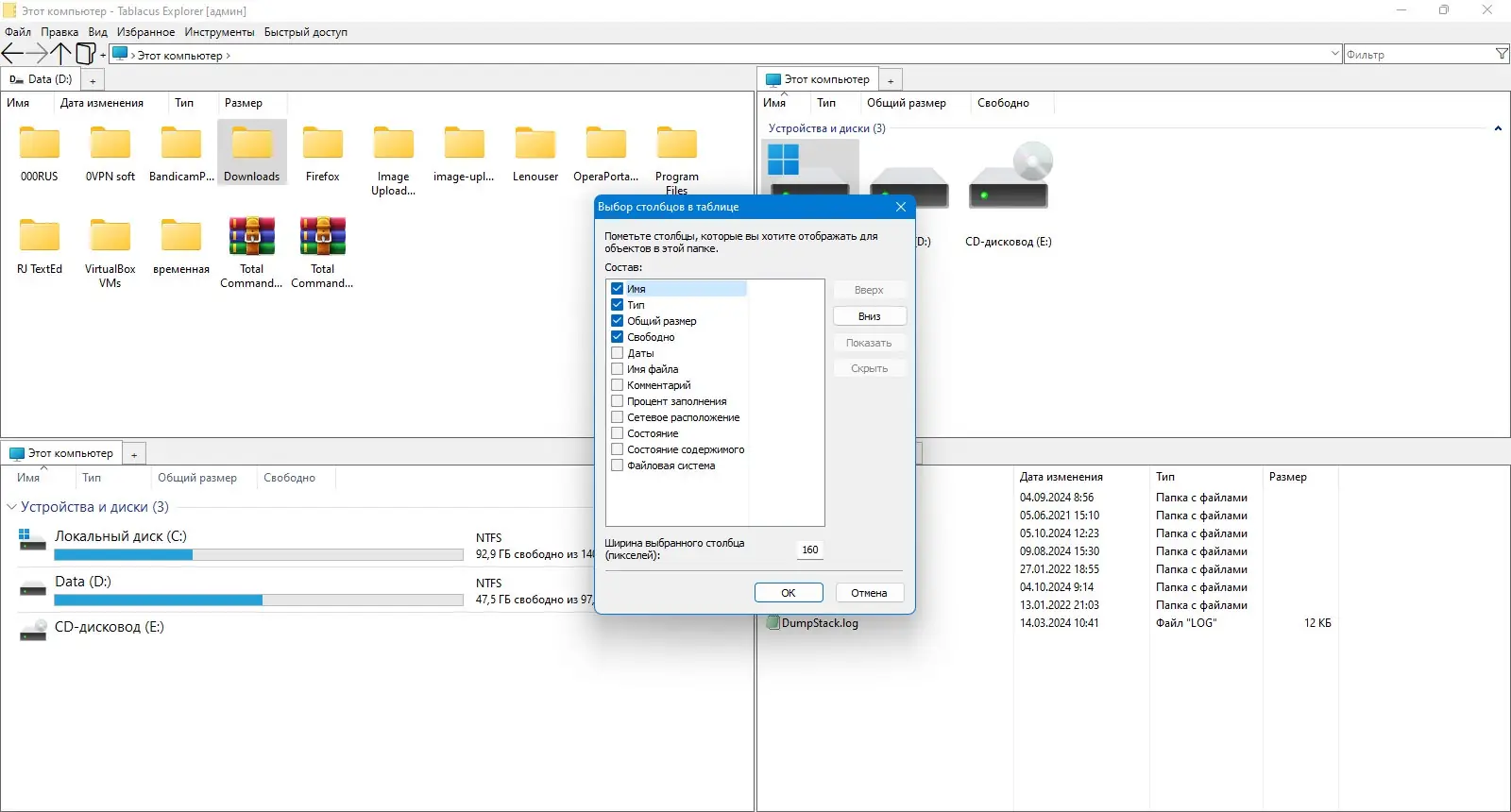The image size is (1511, 812).
Task: Open the Быстрый доступ menu
Action: pos(306,32)
